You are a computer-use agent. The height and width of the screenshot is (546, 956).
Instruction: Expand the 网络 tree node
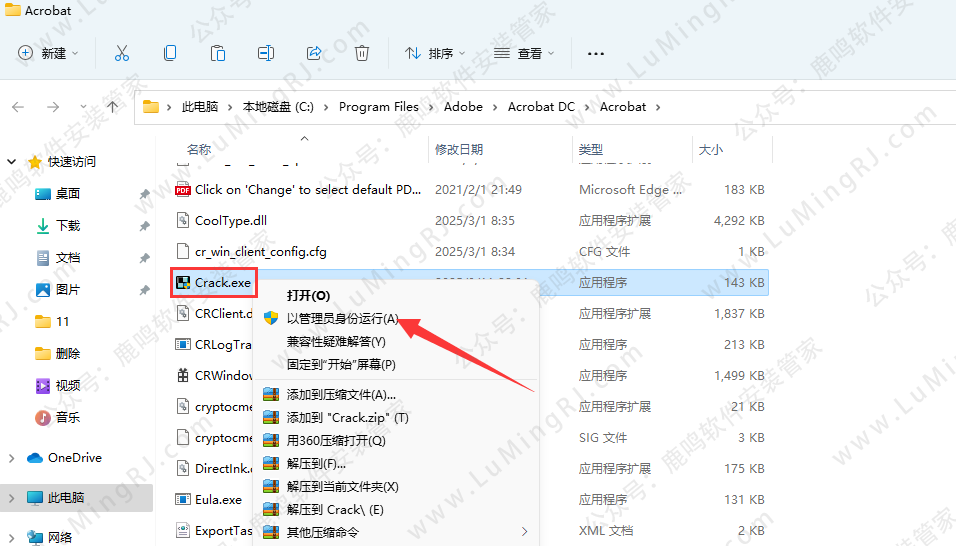[12, 537]
